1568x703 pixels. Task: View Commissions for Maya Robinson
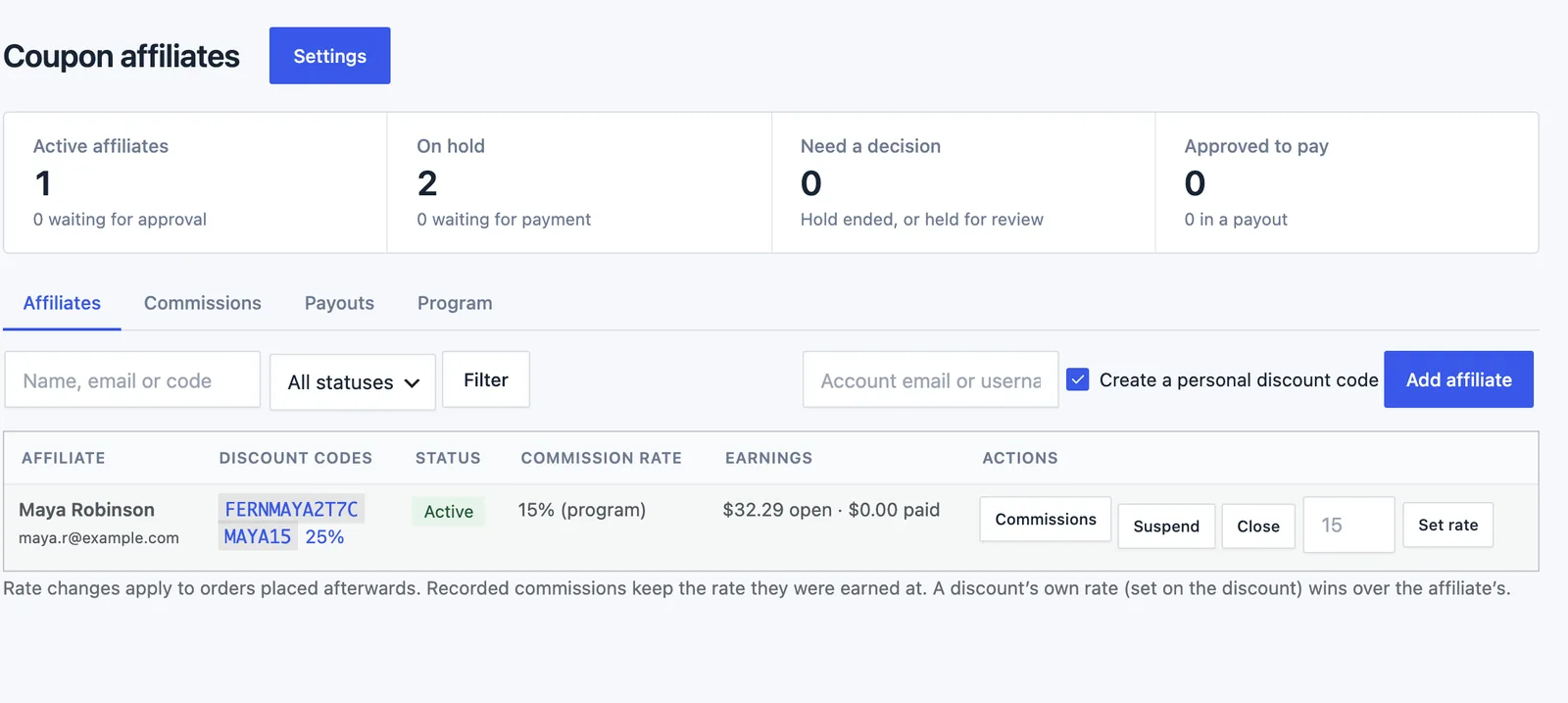pos(1046,520)
